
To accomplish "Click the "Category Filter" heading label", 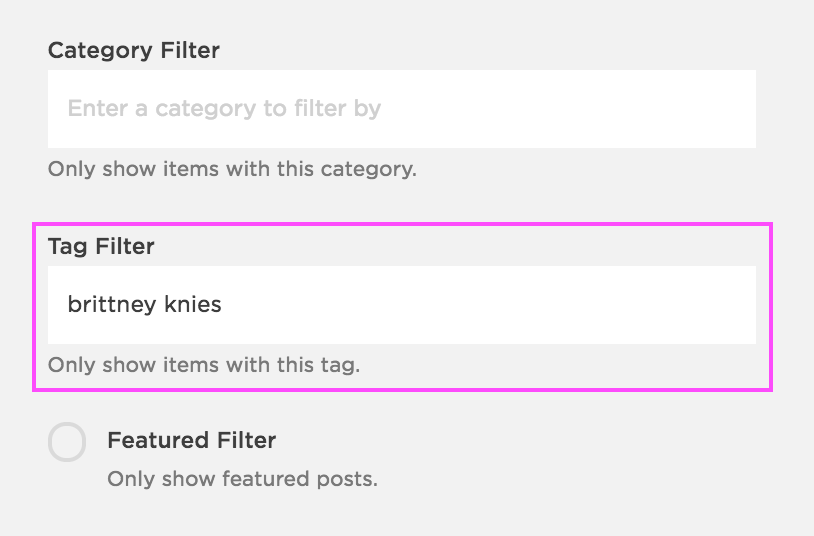I will click(134, 50).
